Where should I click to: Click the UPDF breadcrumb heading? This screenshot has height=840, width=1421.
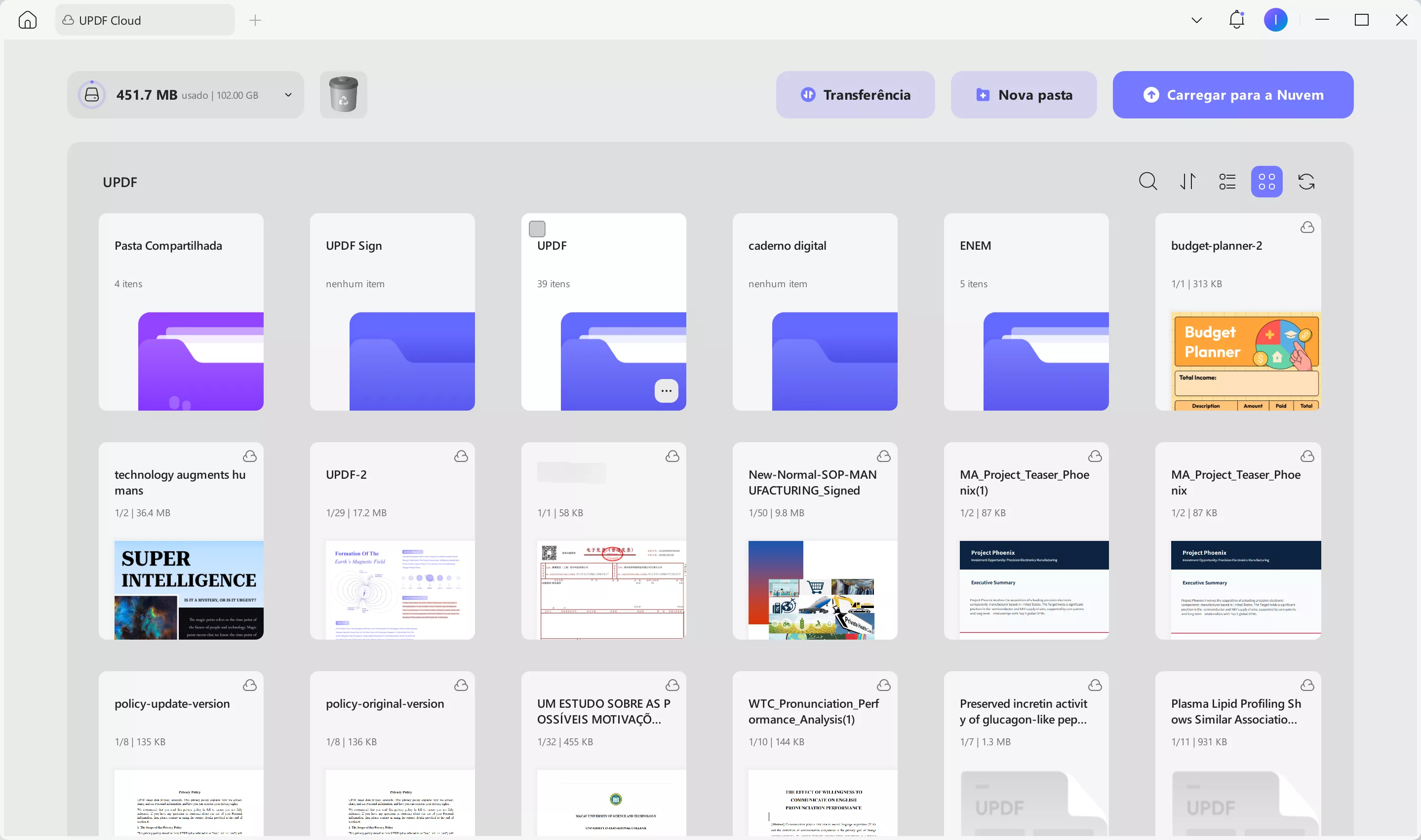coord(120,182)
